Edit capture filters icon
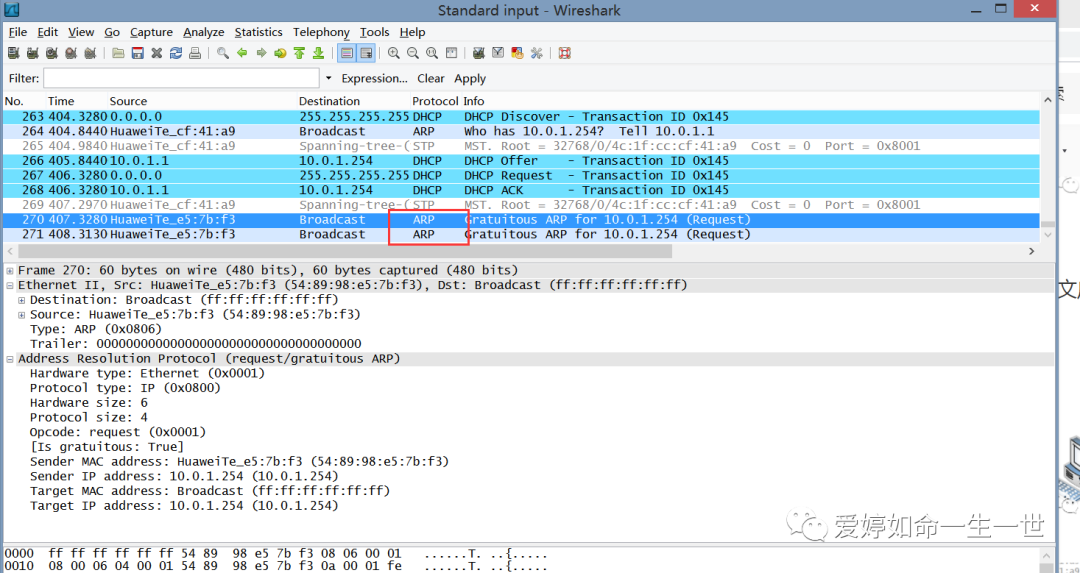 [x=479, y=53]
